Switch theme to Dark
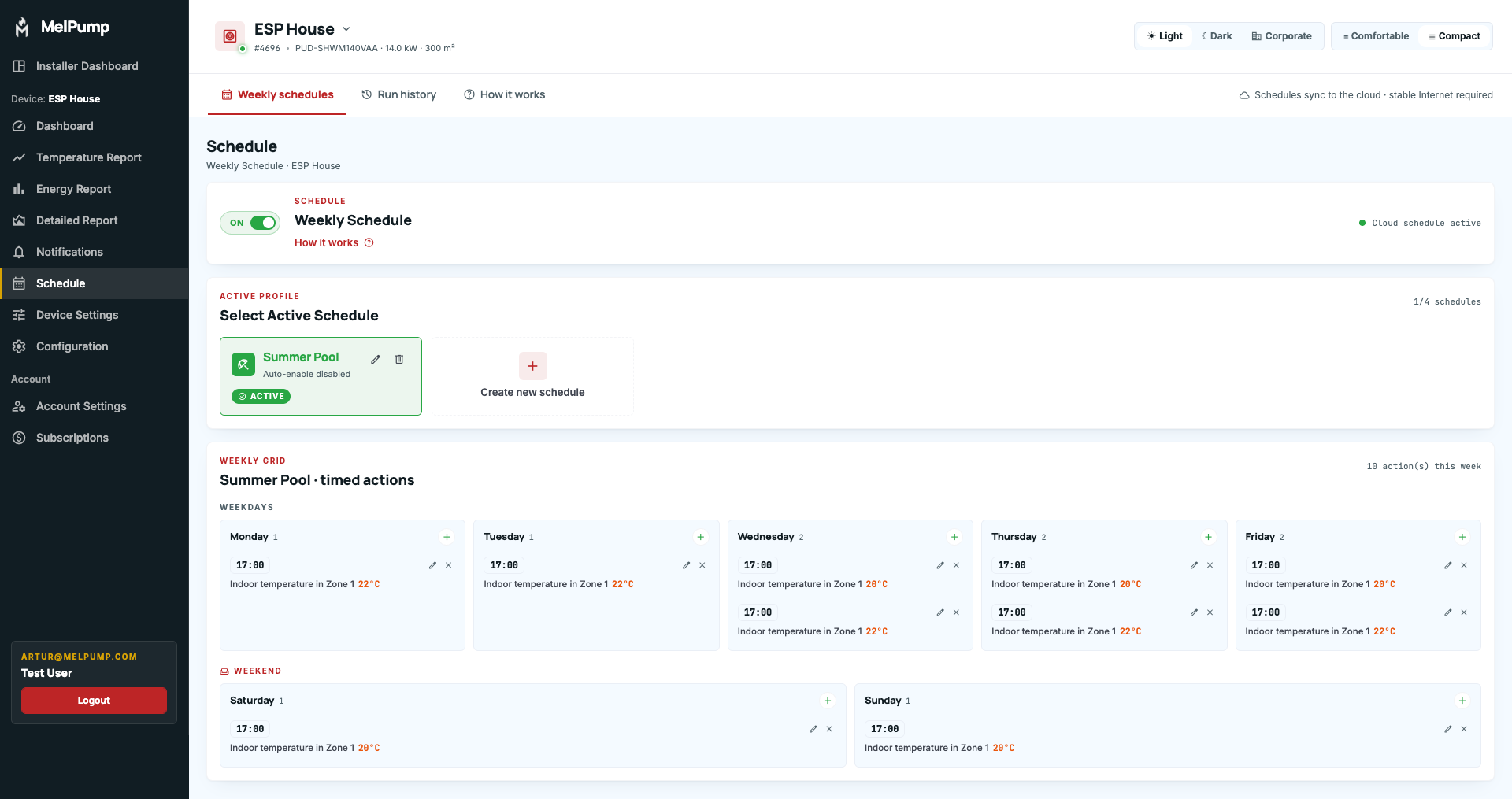The image size is (1512, 799). click(1217, 36)
